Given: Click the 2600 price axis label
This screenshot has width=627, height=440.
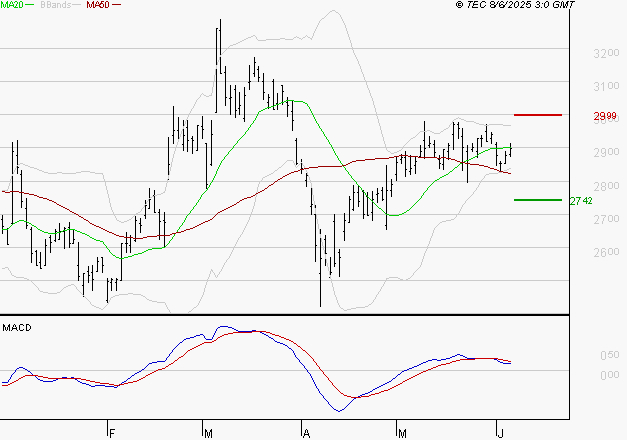Looking at the screenshot, I should (x=606, y=252).
